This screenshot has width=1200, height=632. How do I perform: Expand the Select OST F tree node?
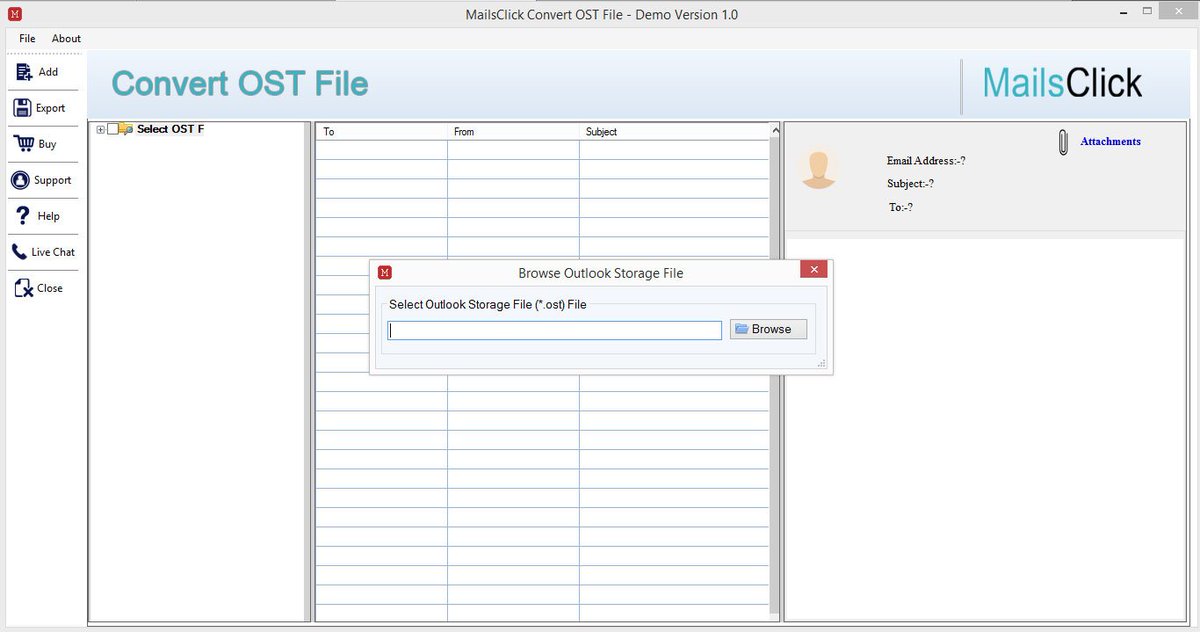(x=101, y=129)
